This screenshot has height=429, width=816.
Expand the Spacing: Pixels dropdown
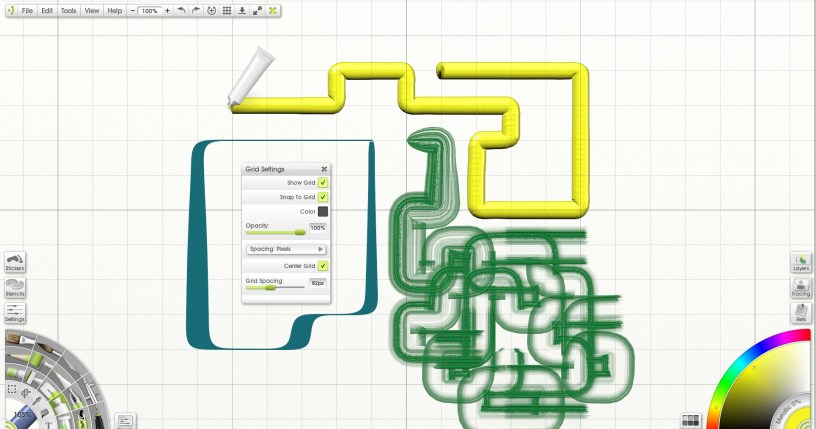(286, 249)
